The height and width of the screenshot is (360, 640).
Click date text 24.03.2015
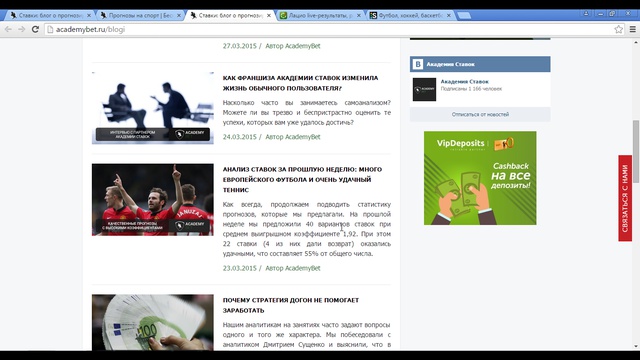click(x=240, y=137)
